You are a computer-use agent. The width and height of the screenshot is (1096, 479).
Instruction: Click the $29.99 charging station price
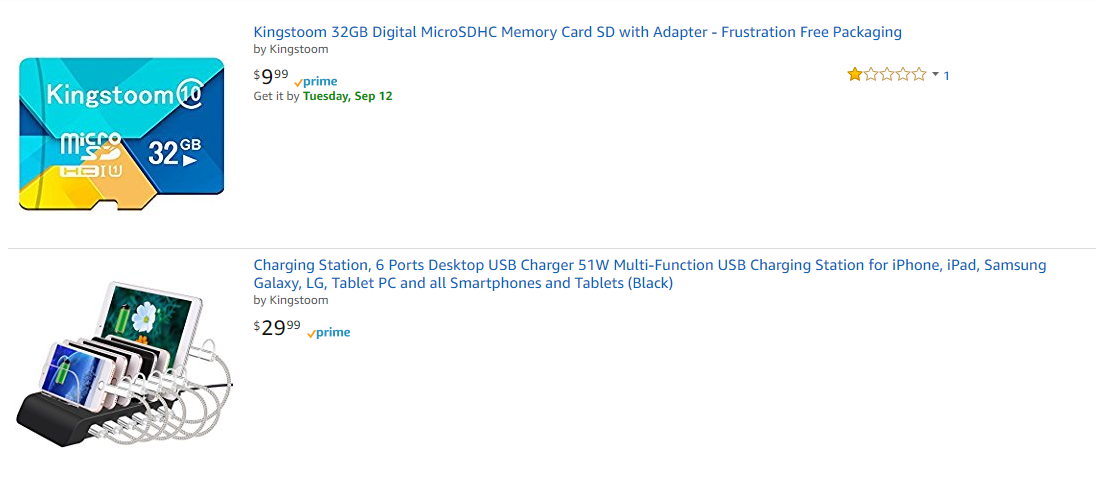tap(277, 327)
